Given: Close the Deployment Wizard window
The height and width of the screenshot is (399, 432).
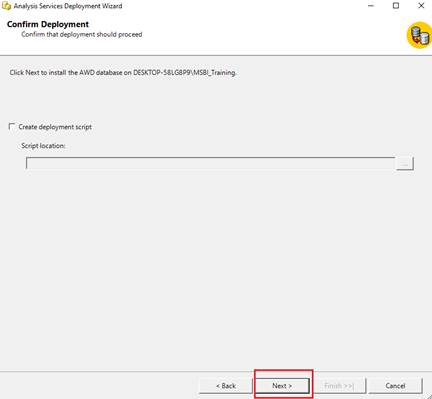Looking at the screenshot, I should click(x=421, y=6).
